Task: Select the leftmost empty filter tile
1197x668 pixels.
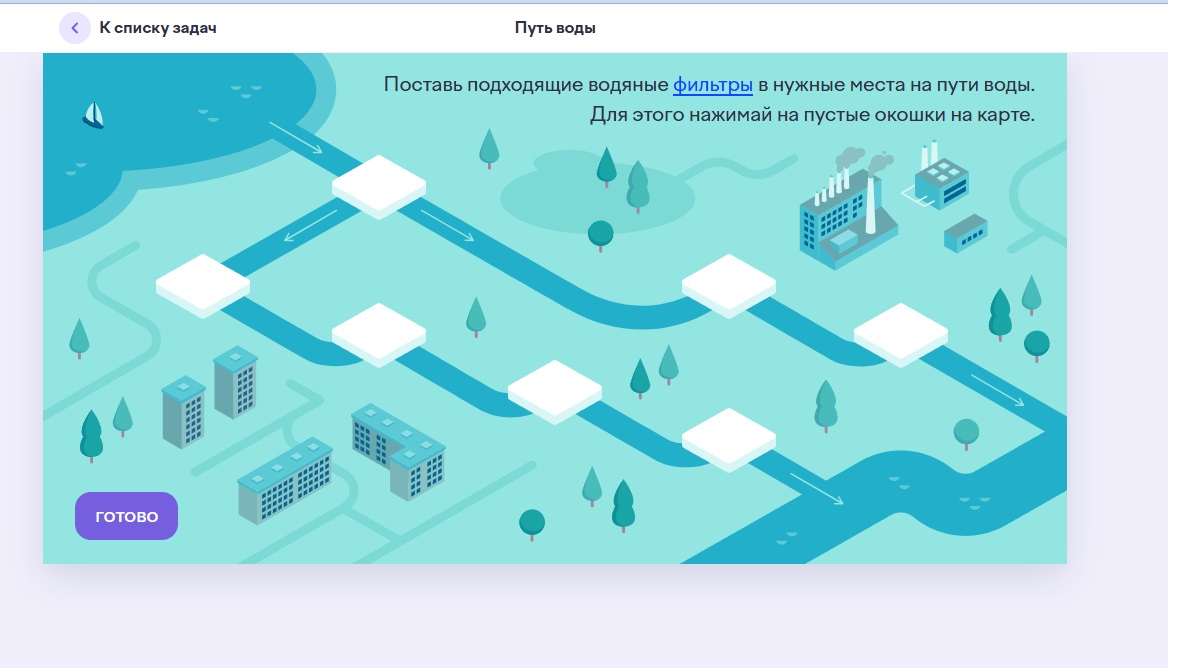Action: click(x=203, y=282)
